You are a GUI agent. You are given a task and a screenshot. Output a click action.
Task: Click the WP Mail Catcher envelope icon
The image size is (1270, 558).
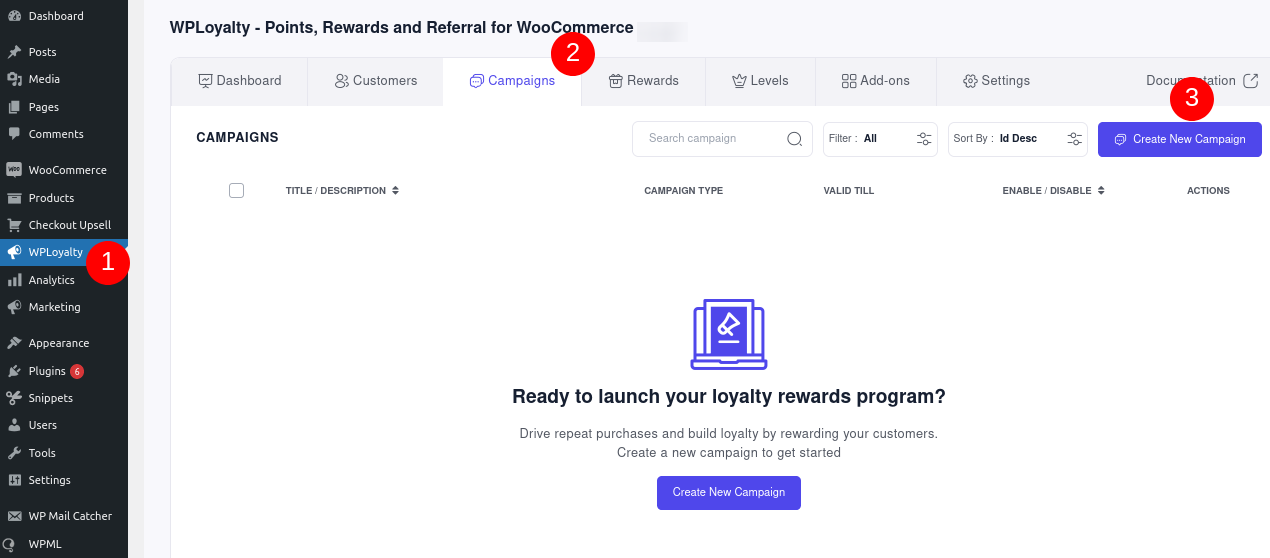point(14,516)
